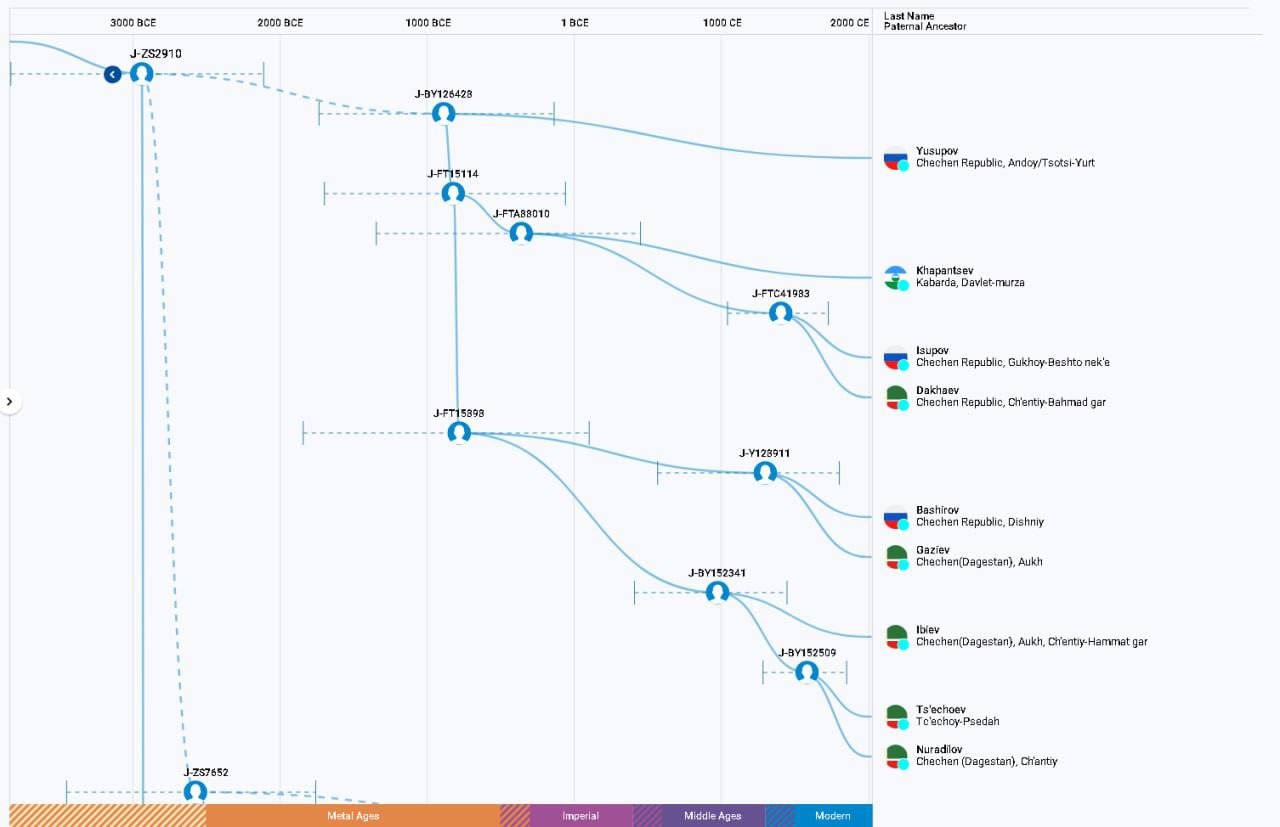This screenshot has height=827, width=1280.
Task: Select the Dakhaev flag icon
Action: tap(896, 397)
